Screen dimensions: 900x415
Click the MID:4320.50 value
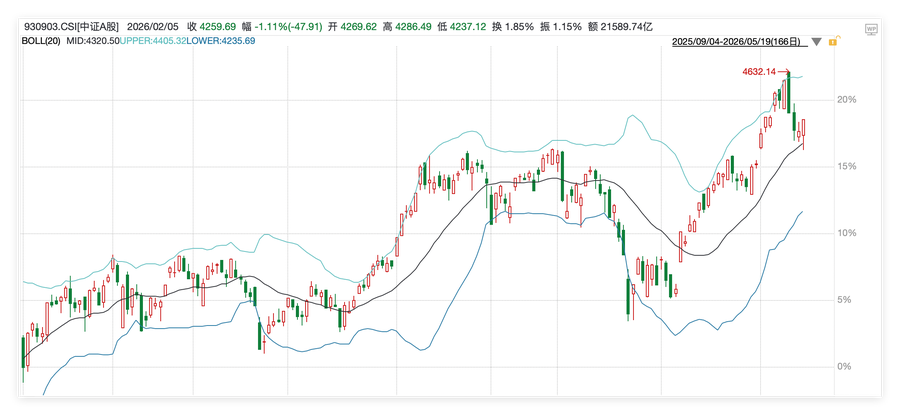point(92,41)
